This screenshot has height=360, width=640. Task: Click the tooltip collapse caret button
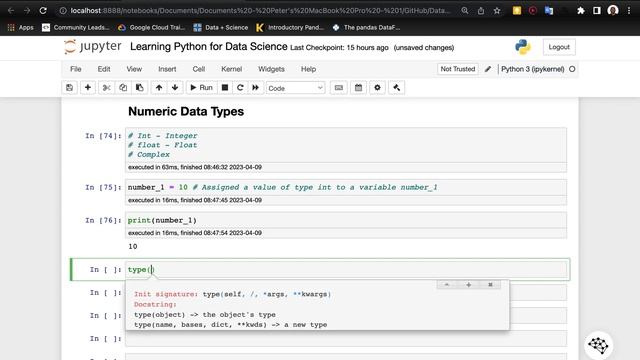447,284
